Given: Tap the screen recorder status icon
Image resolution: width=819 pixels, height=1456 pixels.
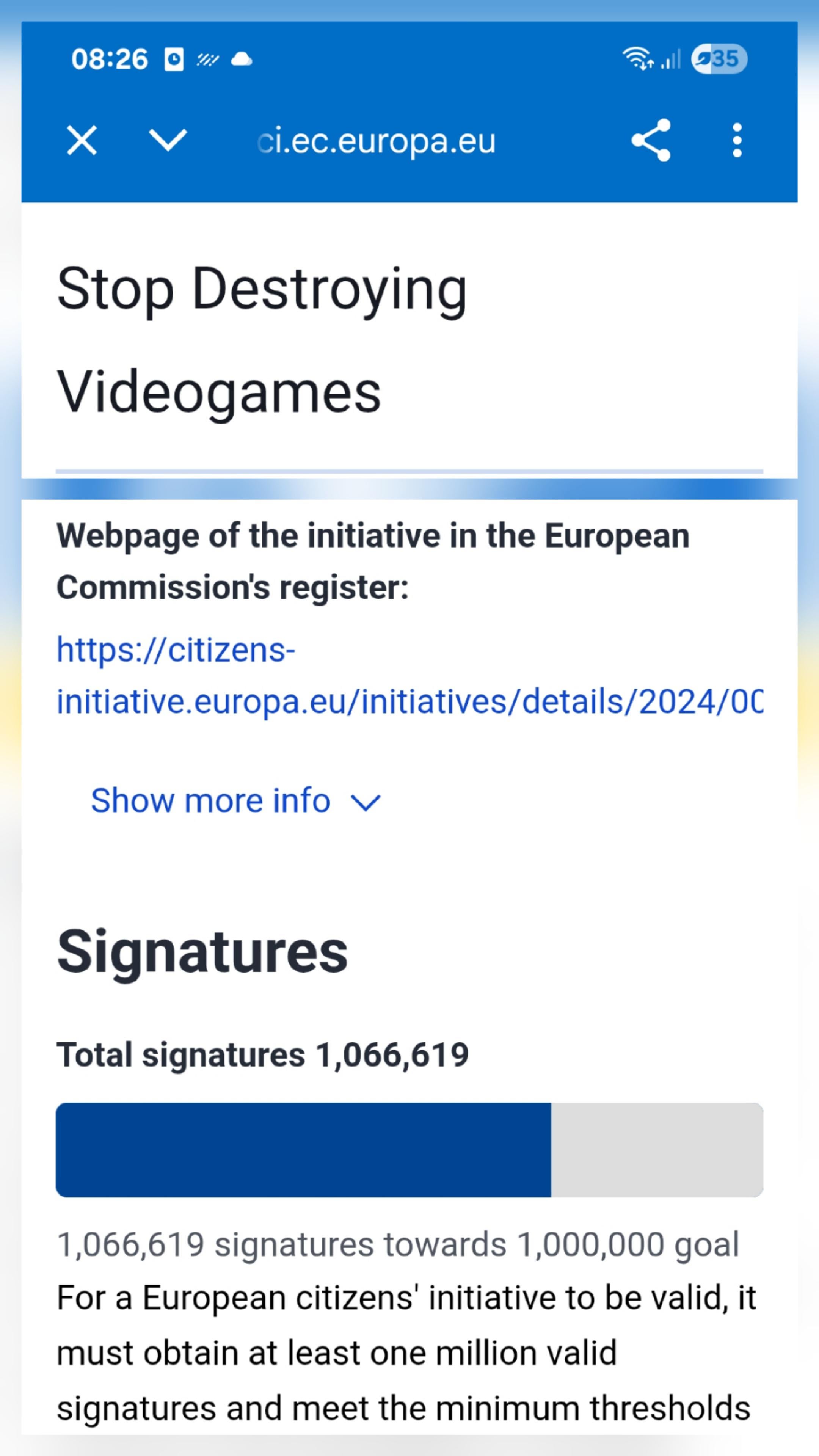Looking at the screenshot, I should pyautogui.click(x=174, y=60).
